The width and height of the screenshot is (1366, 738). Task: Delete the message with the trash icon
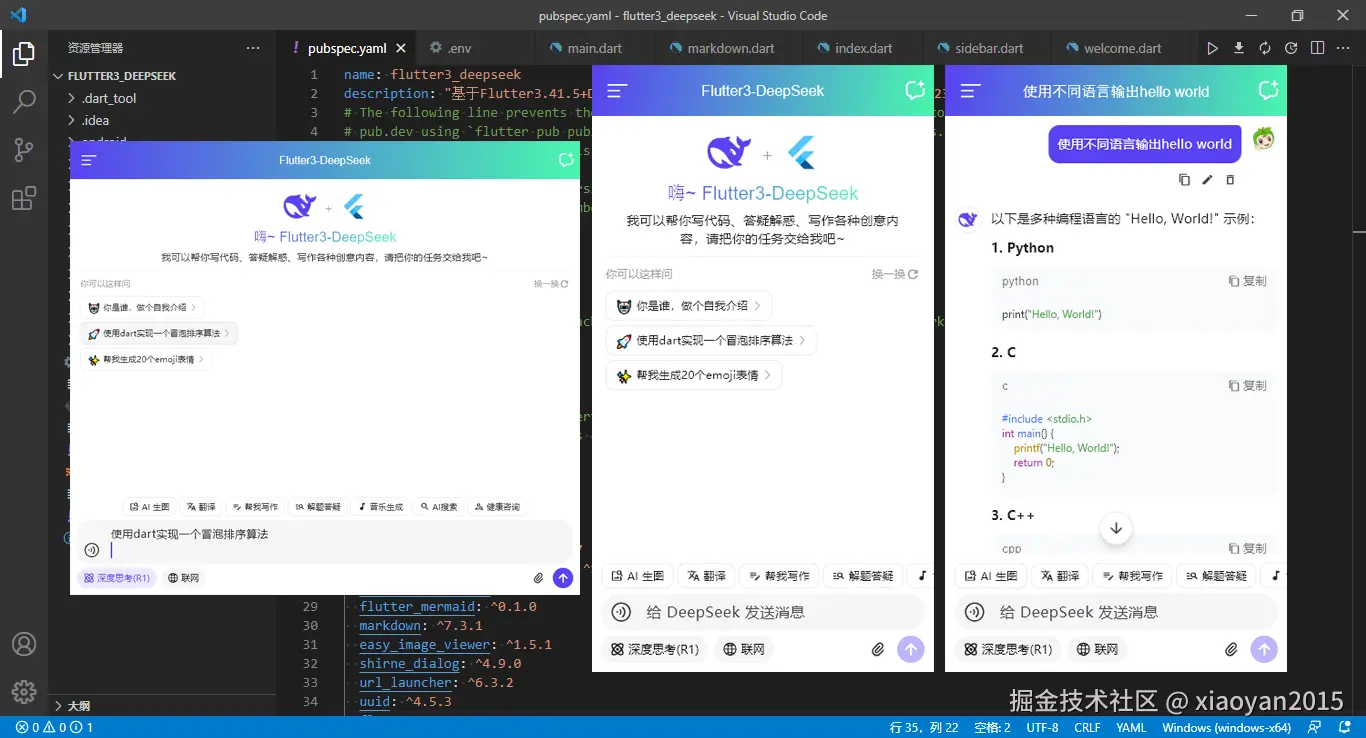pos(1230,179)
